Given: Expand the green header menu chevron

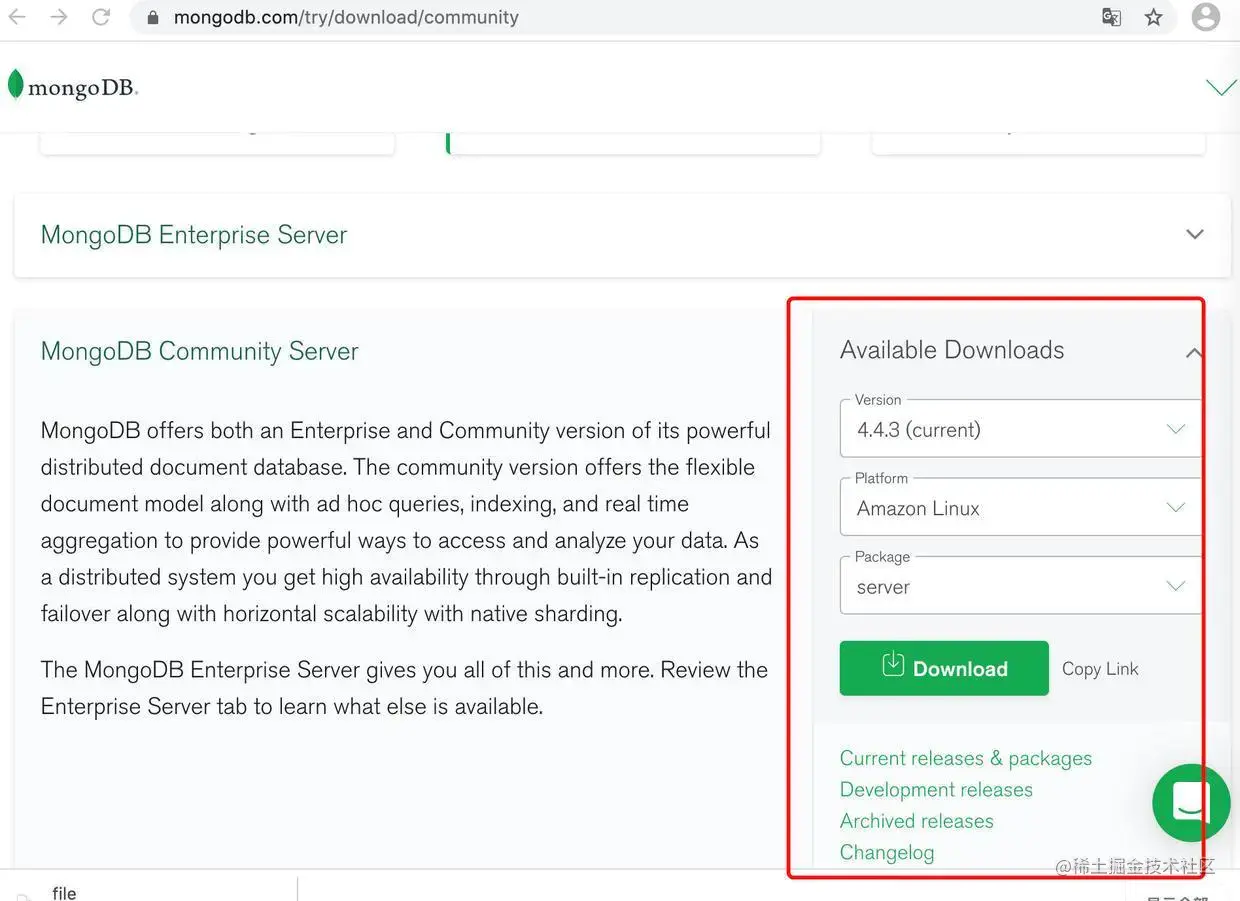Looking at the screenshot, I should click(1221, 87).
